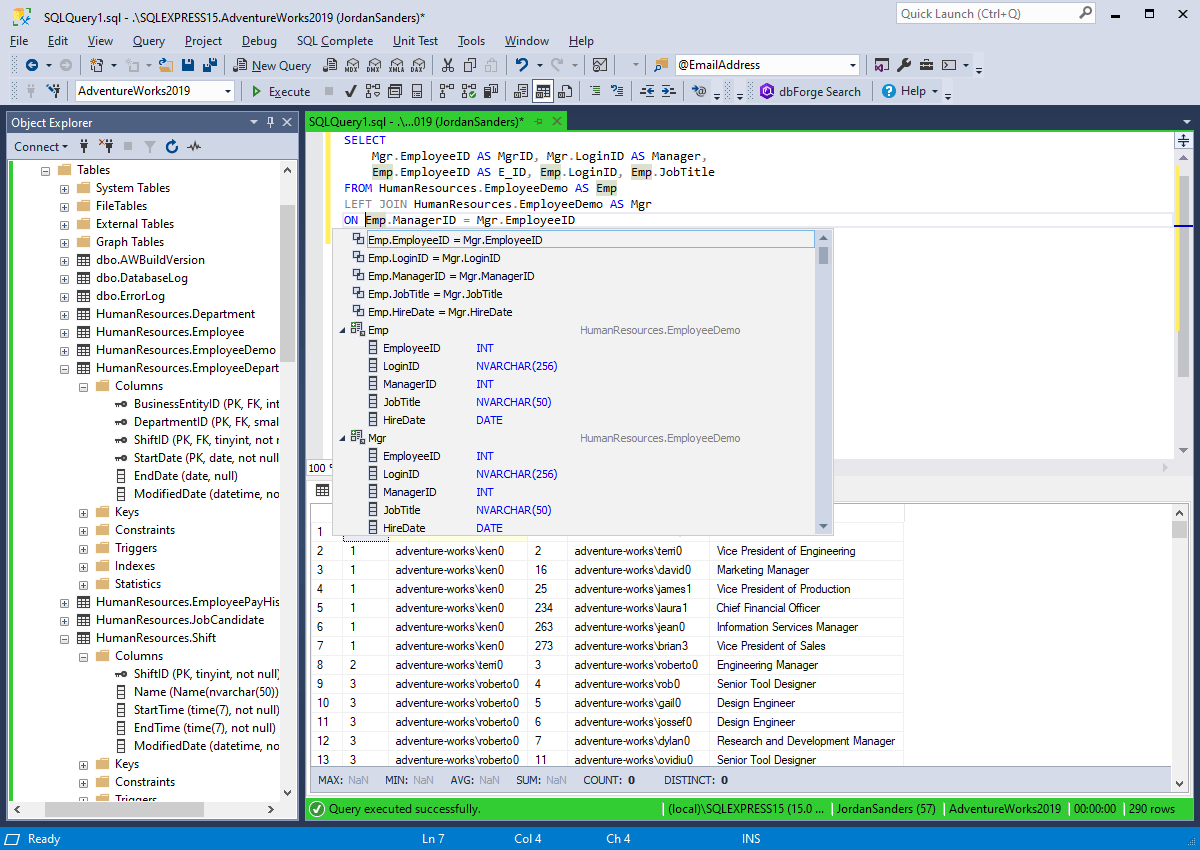Click the Undo icon
The image size is (1200, 850).
[524, 64]
